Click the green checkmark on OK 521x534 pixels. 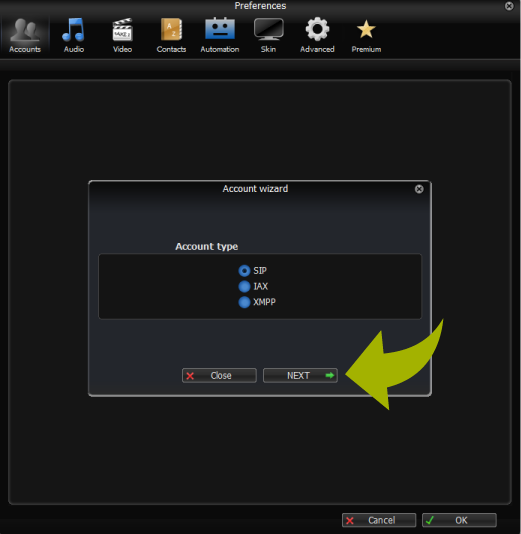coord(430,520)
